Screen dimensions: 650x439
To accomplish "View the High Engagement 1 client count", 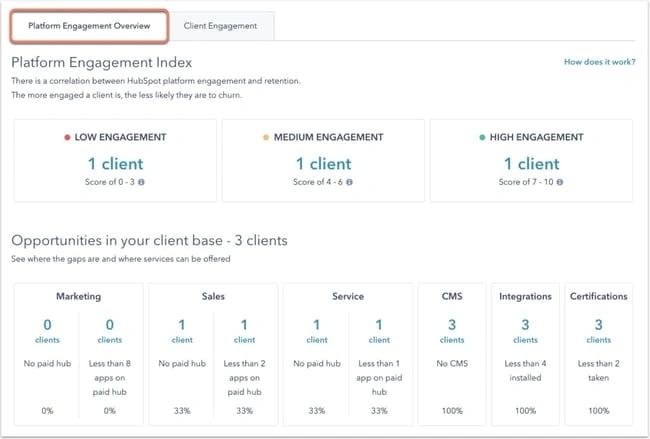I will pyautogui.click(x=530, y=164).
